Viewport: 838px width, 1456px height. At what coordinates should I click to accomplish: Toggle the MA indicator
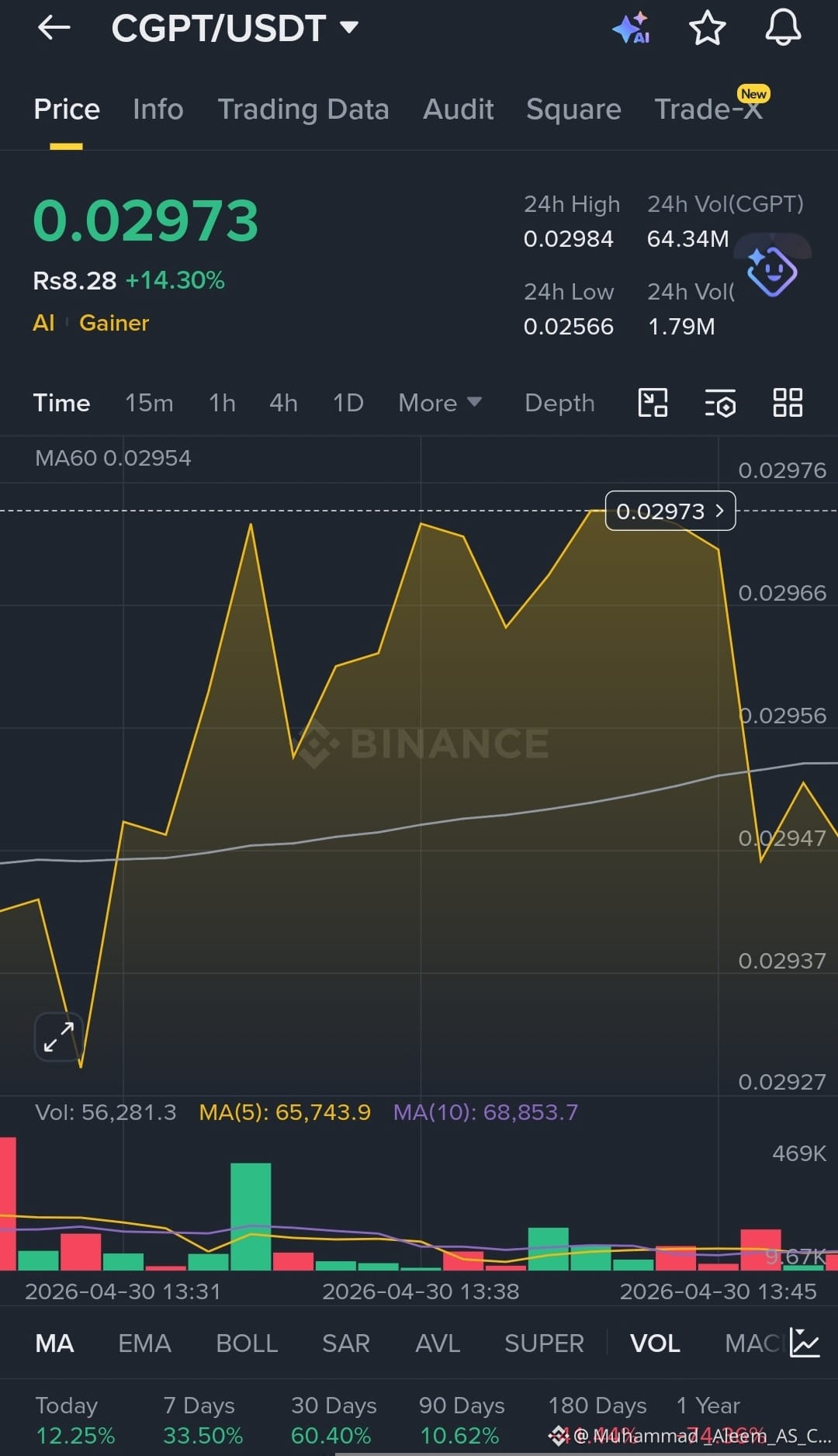54,1343
